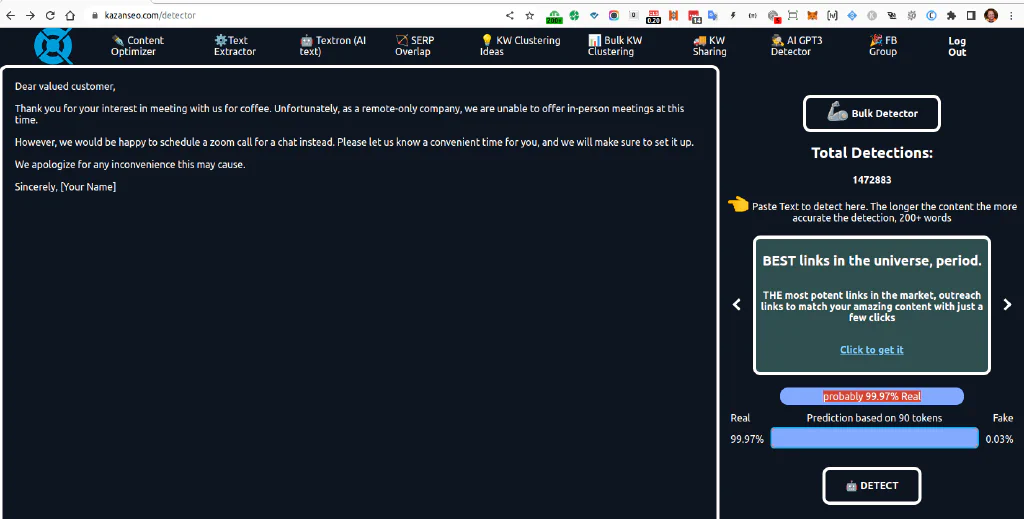Click the Real/Fake prediction bar
The image size is (1024, 519).
click(x=874, y=438)
